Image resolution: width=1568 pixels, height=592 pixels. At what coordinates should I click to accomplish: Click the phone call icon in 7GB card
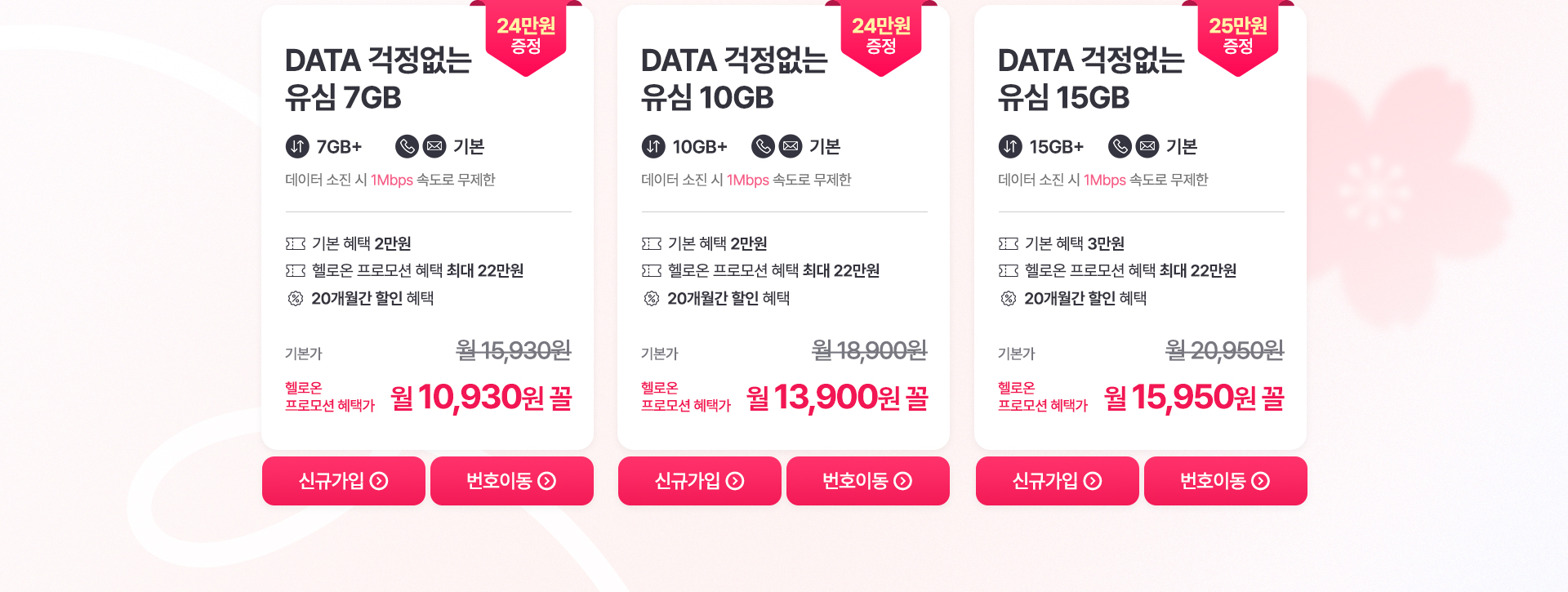pos(407,146)
